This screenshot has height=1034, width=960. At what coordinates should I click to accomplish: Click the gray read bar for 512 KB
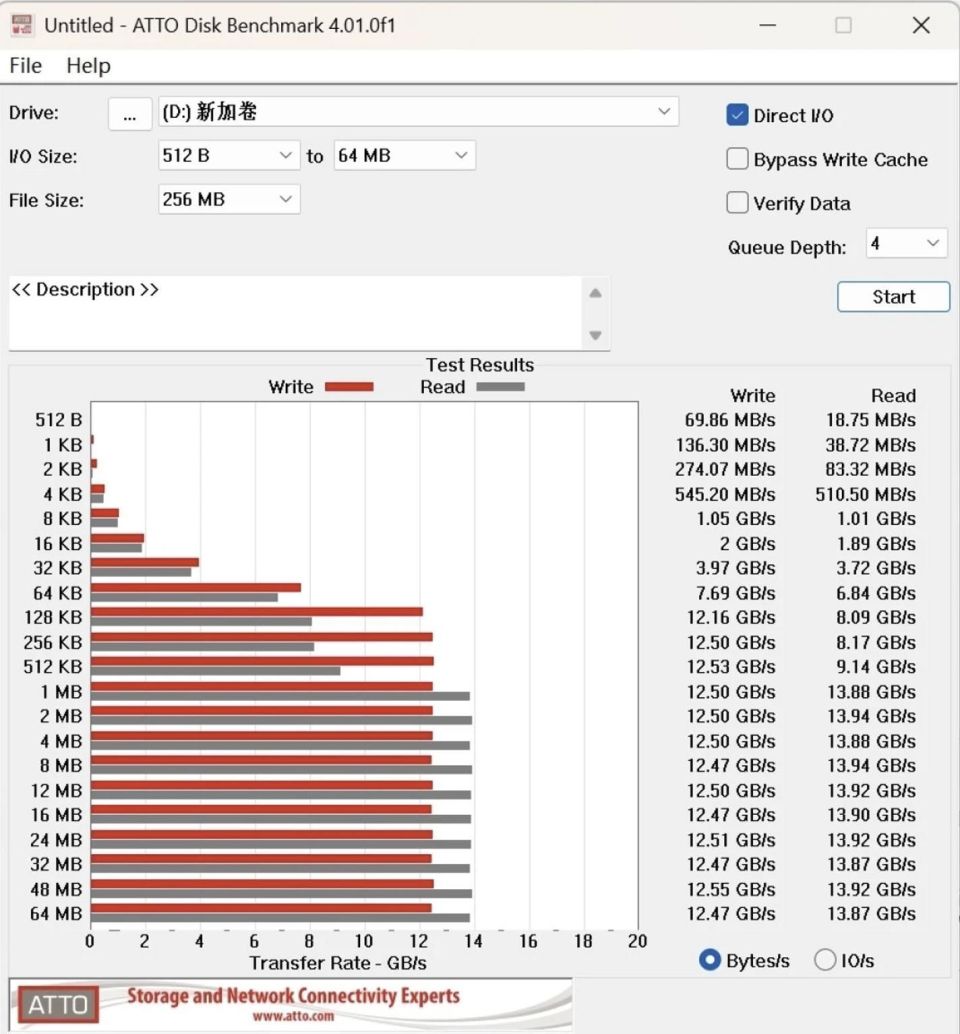point(216,671)
